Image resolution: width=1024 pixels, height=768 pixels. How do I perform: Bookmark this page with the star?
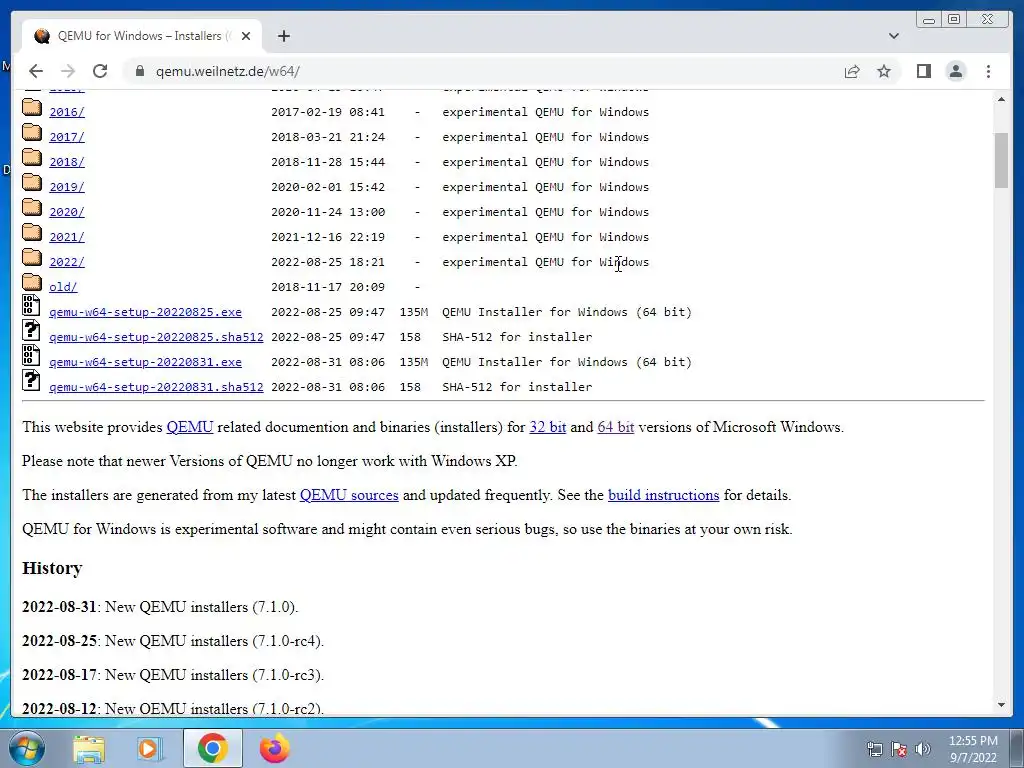click(884, 71)
